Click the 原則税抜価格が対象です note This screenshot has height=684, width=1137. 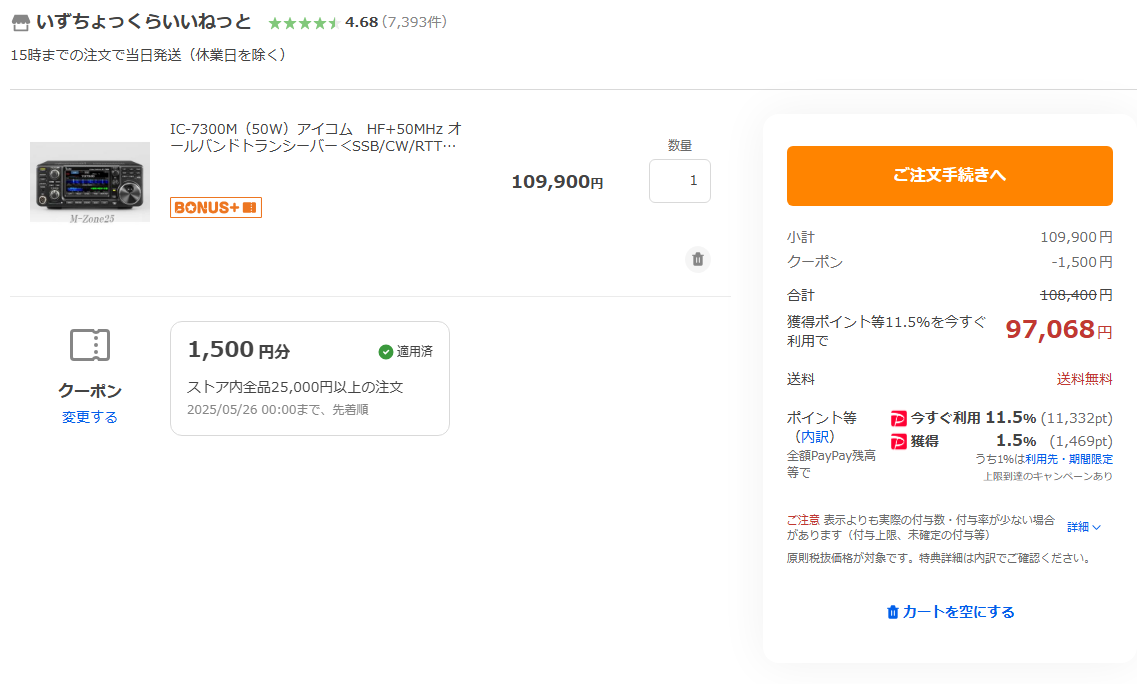pyautogui.click(x=938, y=559)
